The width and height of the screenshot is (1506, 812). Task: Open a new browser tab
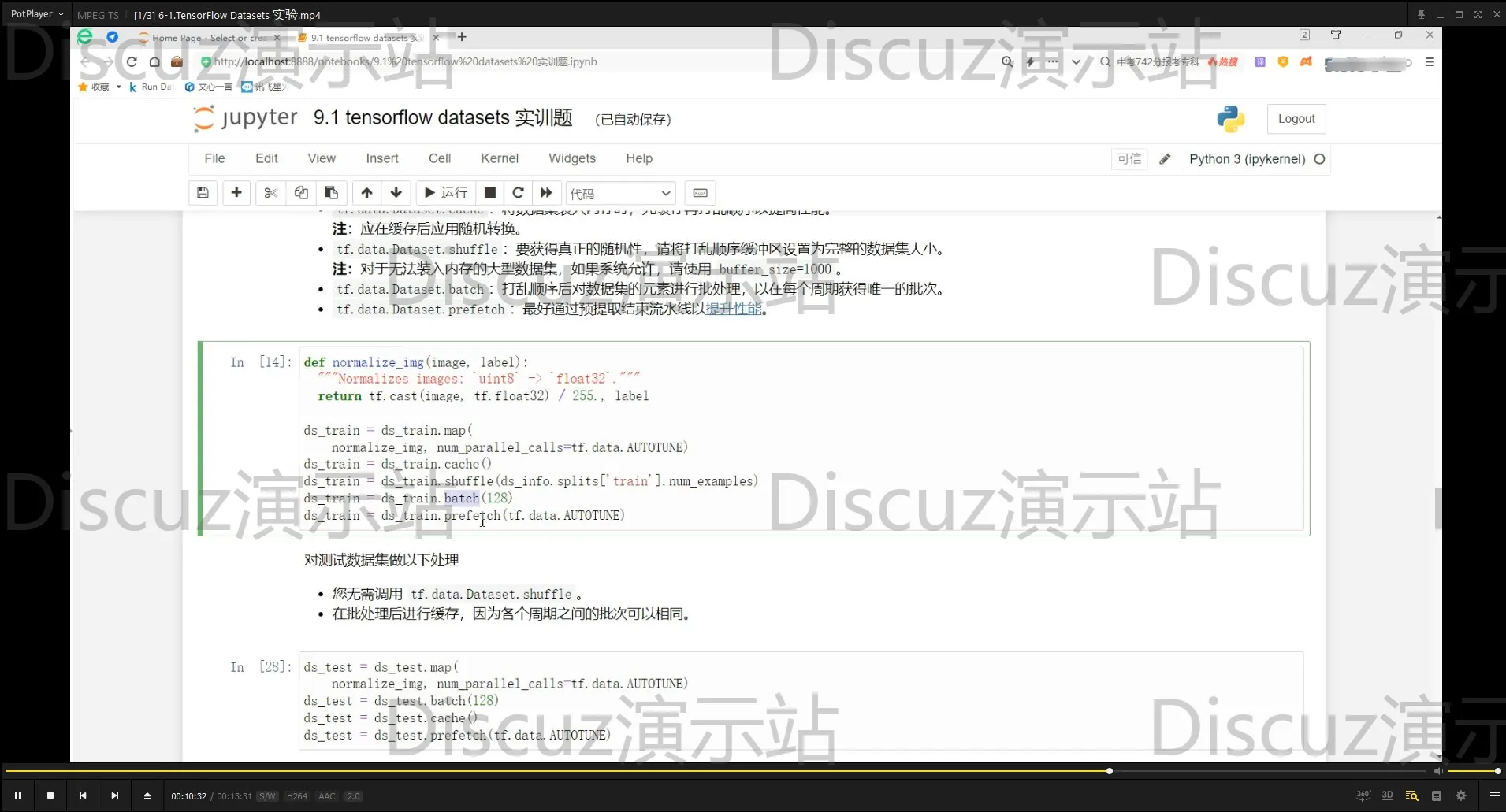[462, 37]
